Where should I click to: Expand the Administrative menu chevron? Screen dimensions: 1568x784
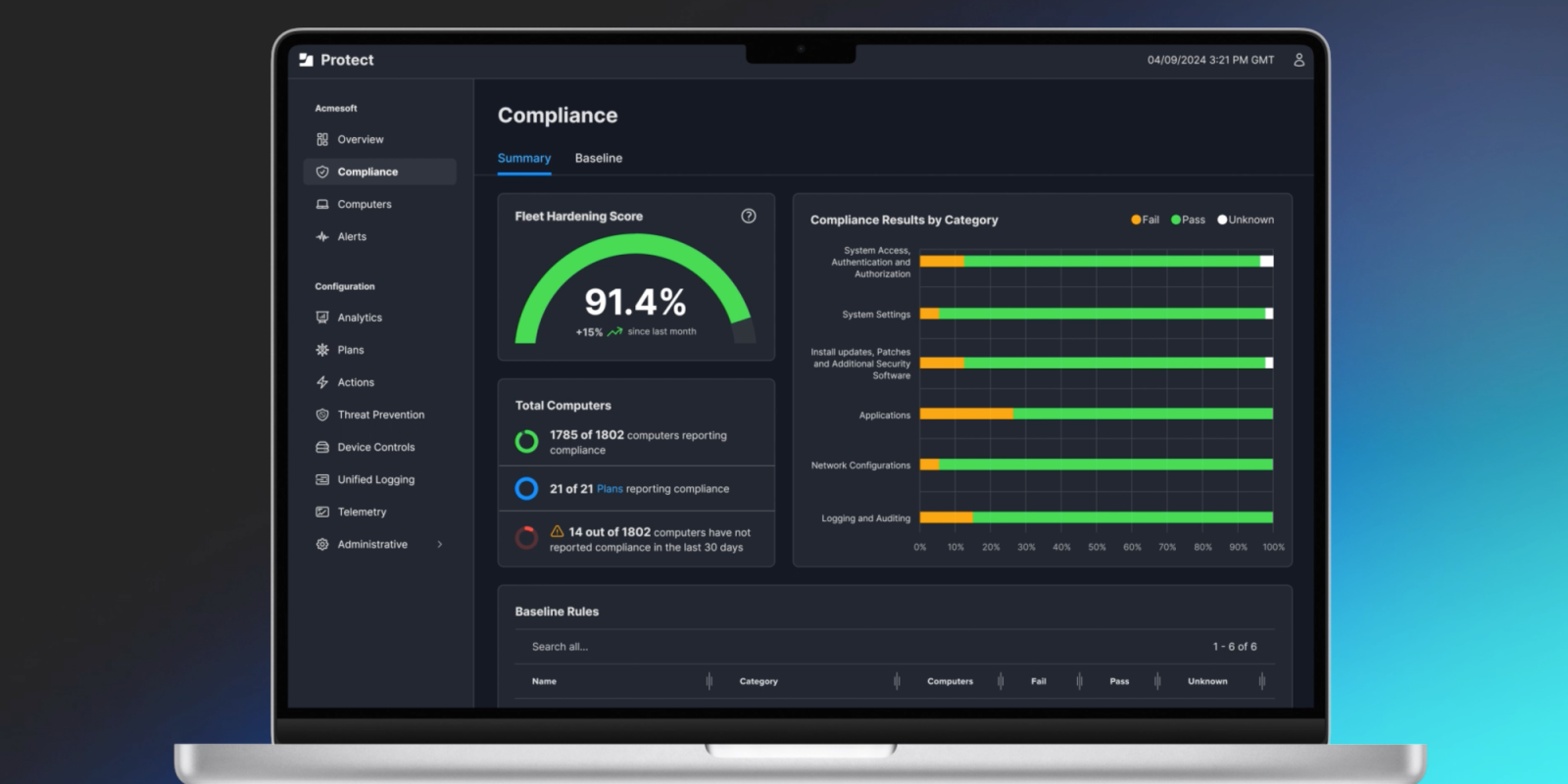(x=439, y=544)
